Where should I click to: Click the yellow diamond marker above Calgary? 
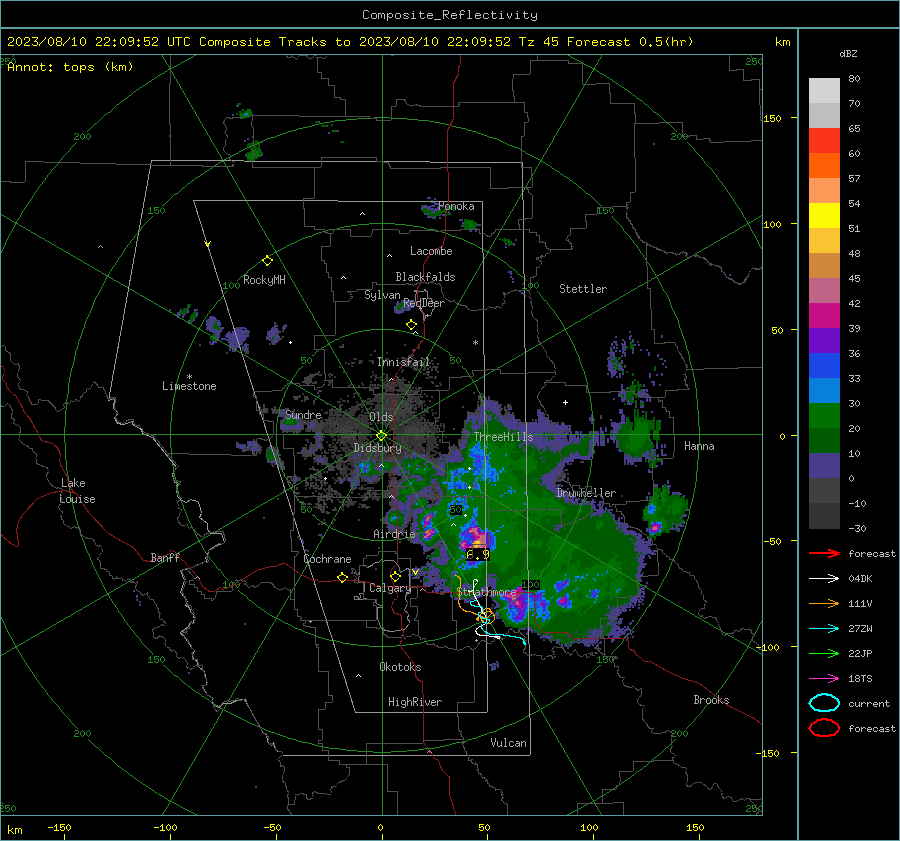tap(395, 576)
